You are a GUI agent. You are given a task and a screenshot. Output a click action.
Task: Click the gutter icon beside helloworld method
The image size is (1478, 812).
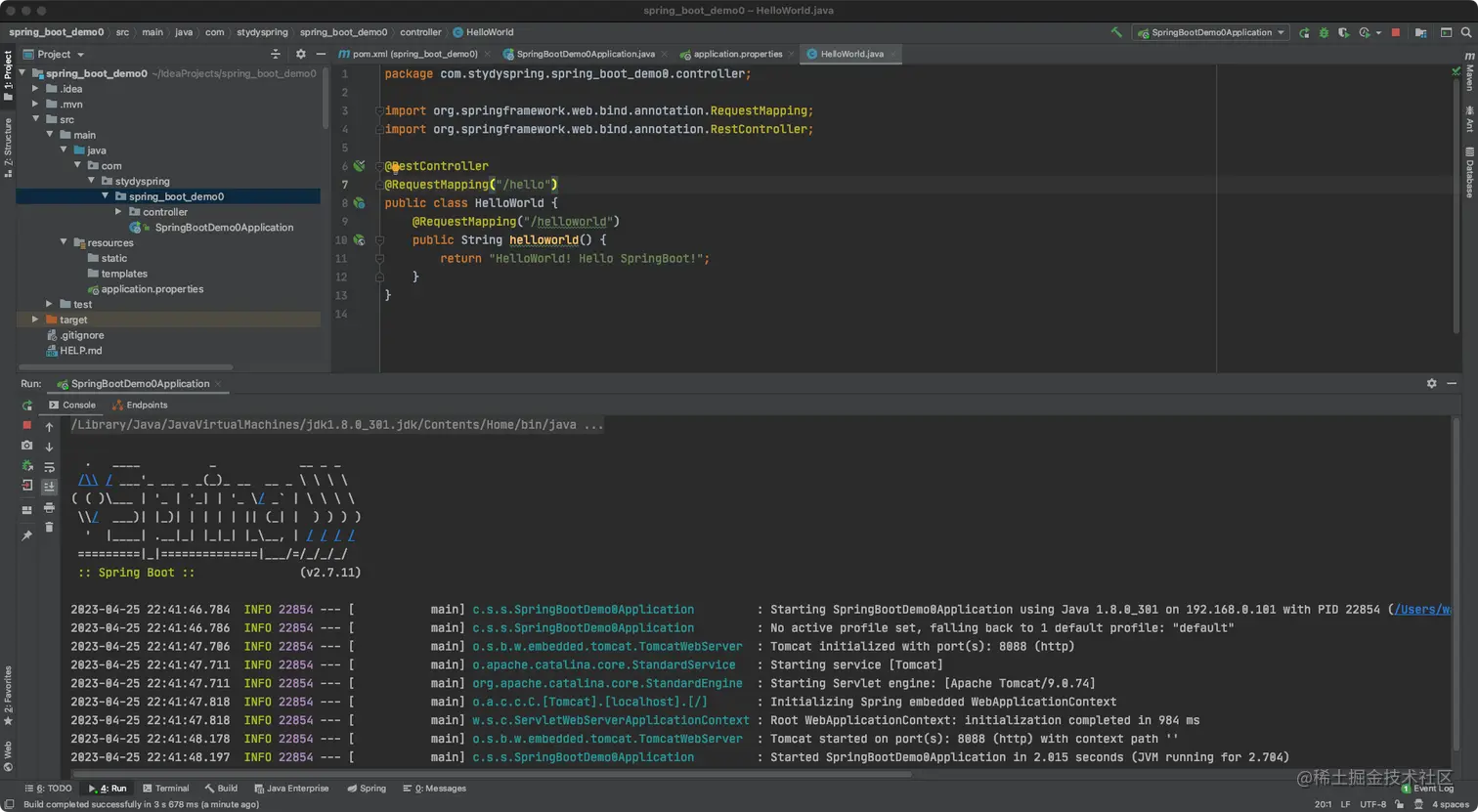(x=360, y=240)
